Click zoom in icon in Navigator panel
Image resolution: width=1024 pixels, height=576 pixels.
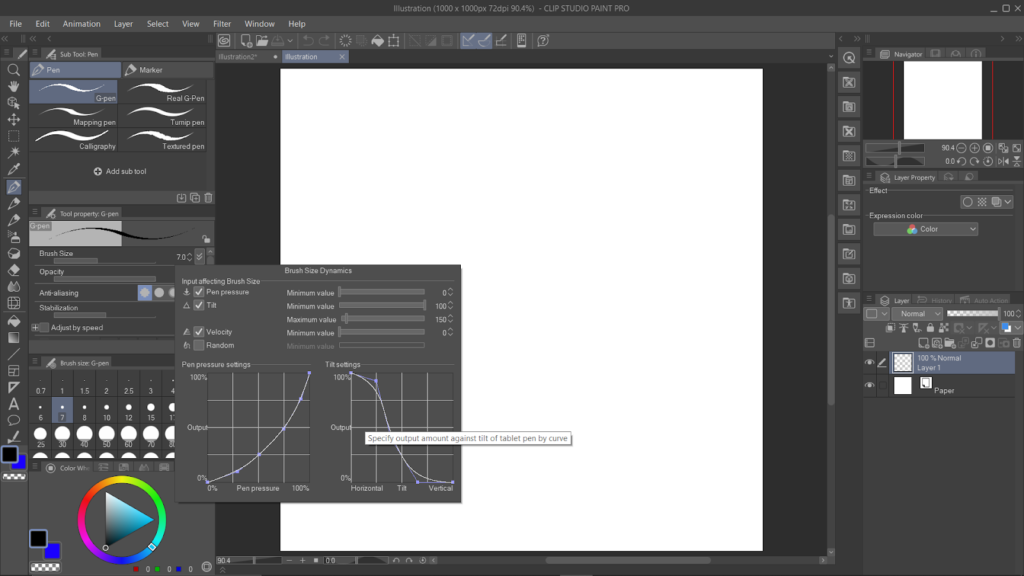974,148
